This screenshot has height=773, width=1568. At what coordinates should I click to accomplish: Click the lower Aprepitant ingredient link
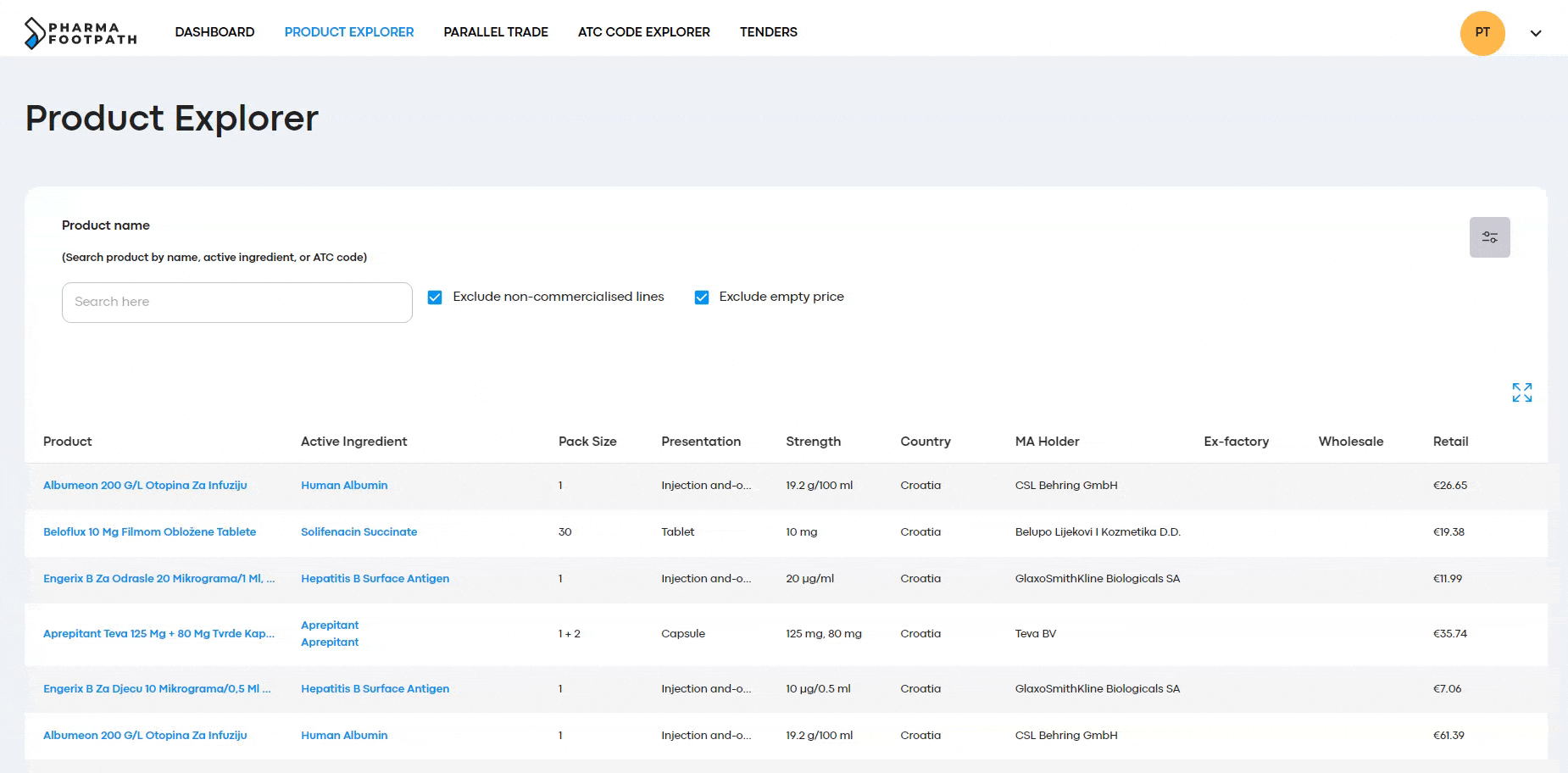pos(330,642)
